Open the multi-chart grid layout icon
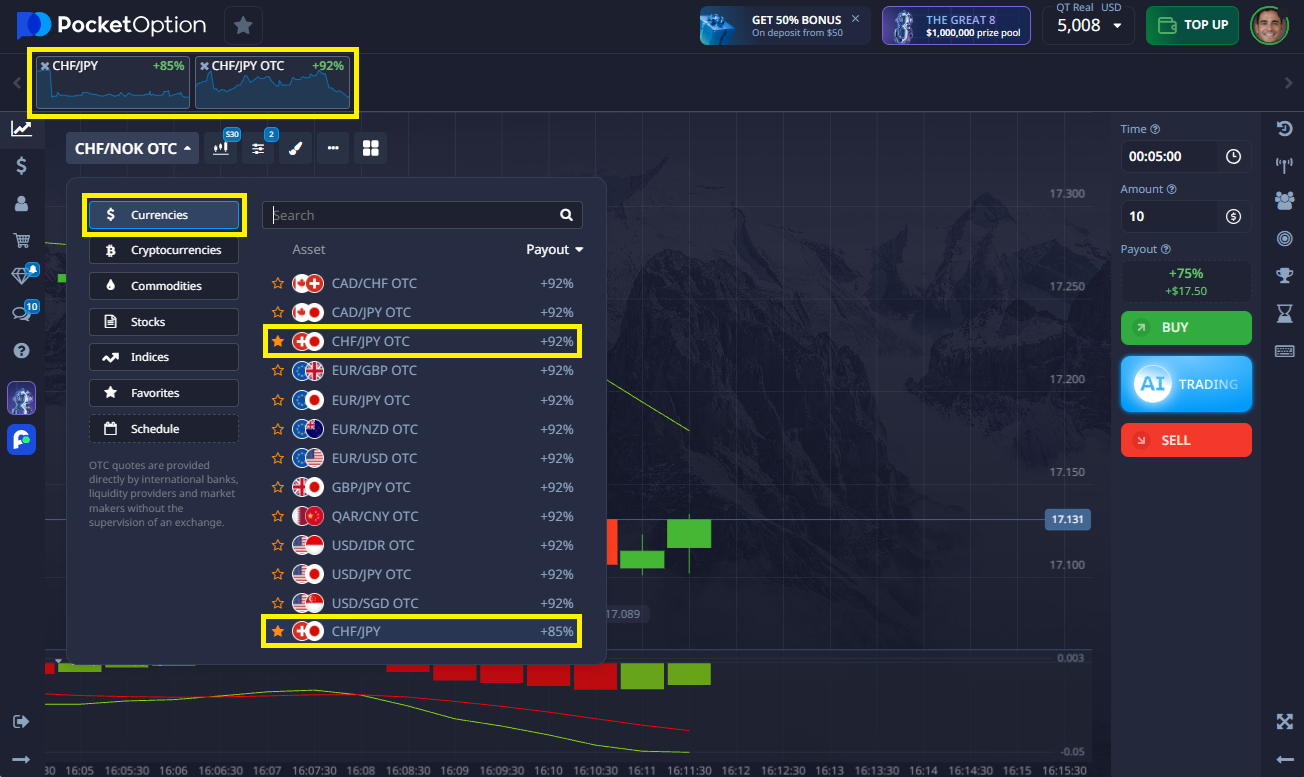The width and height of the screenshot is (1304, 777). click(x=371, y=148)
